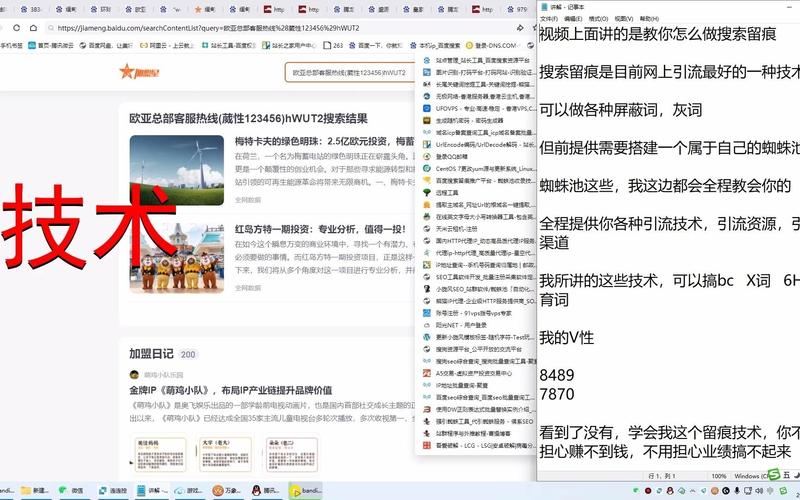This screenshot has height=500, width=800.
Task: Open CentOS 7更改yum源 bookmark entry
Action: click(x=480, y=168)
